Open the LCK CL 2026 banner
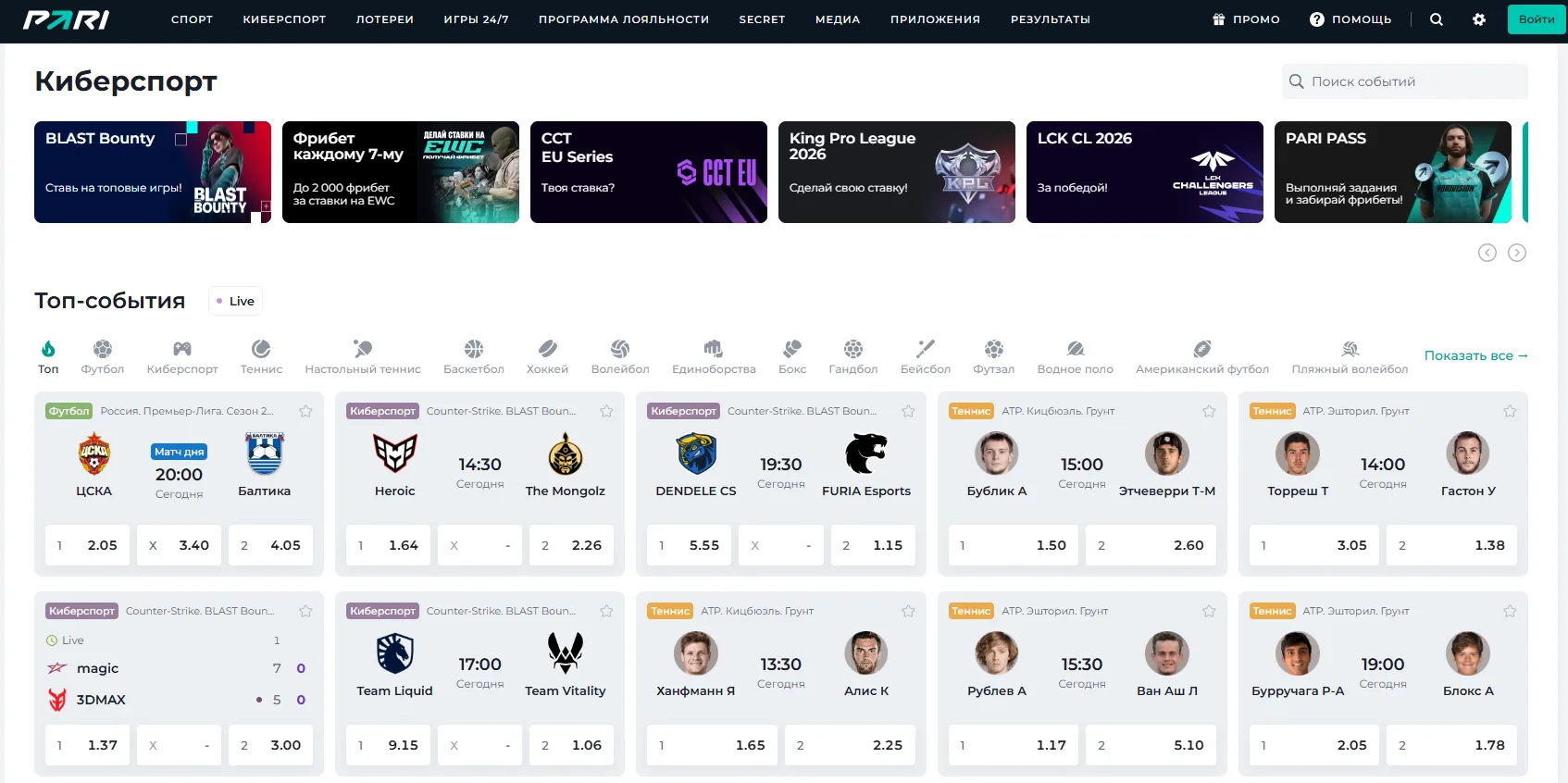Screen dimensions: 1568x783 pyautogui.click(x=1145, y=172)
